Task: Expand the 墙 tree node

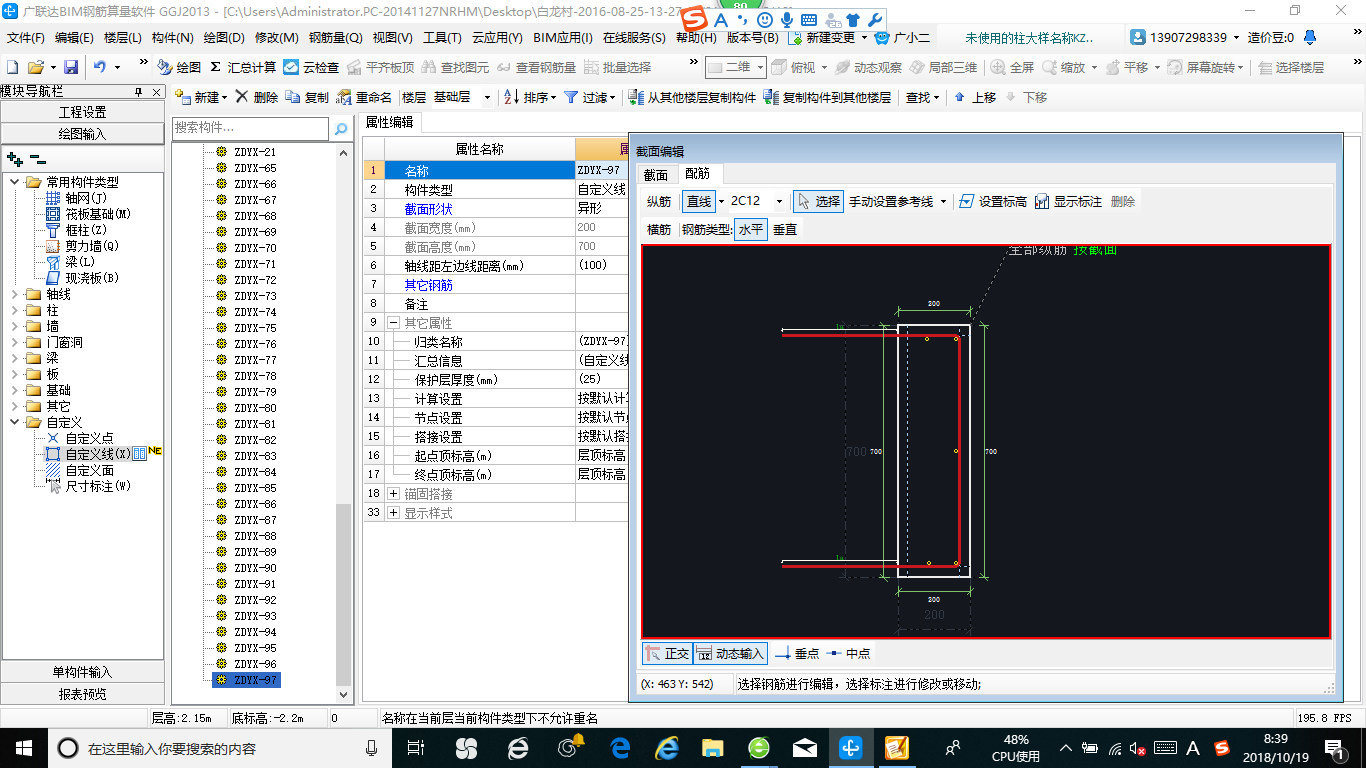Action: click(x=15, y=326)
